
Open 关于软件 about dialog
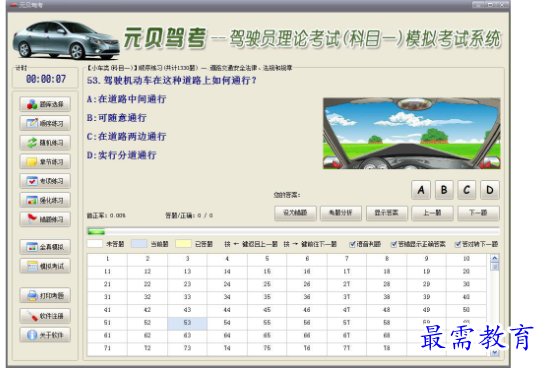(x=45, y=335)
